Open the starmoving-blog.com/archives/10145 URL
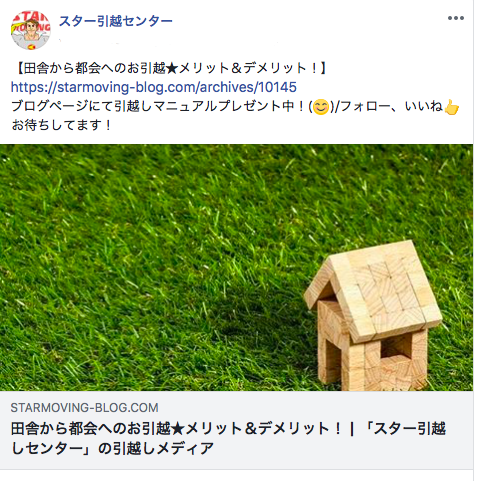Viewport: 481px width, 481px height. coord(154,87)
